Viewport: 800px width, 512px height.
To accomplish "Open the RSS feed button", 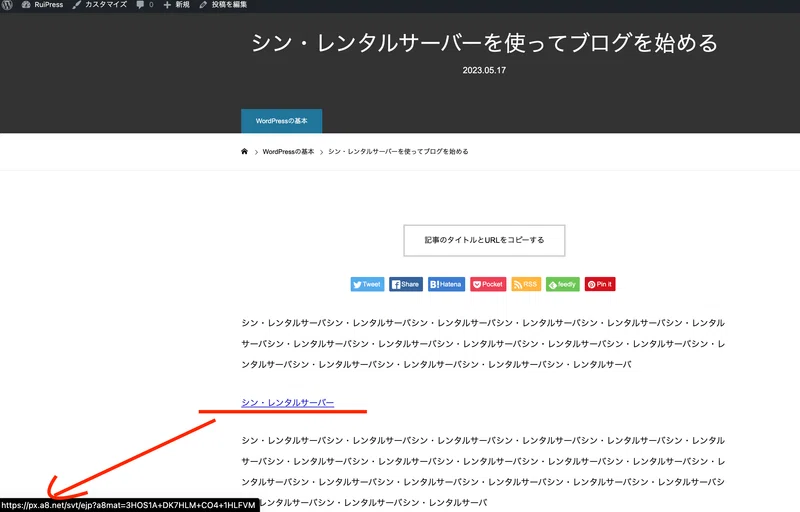I will (x=526, y=284).
